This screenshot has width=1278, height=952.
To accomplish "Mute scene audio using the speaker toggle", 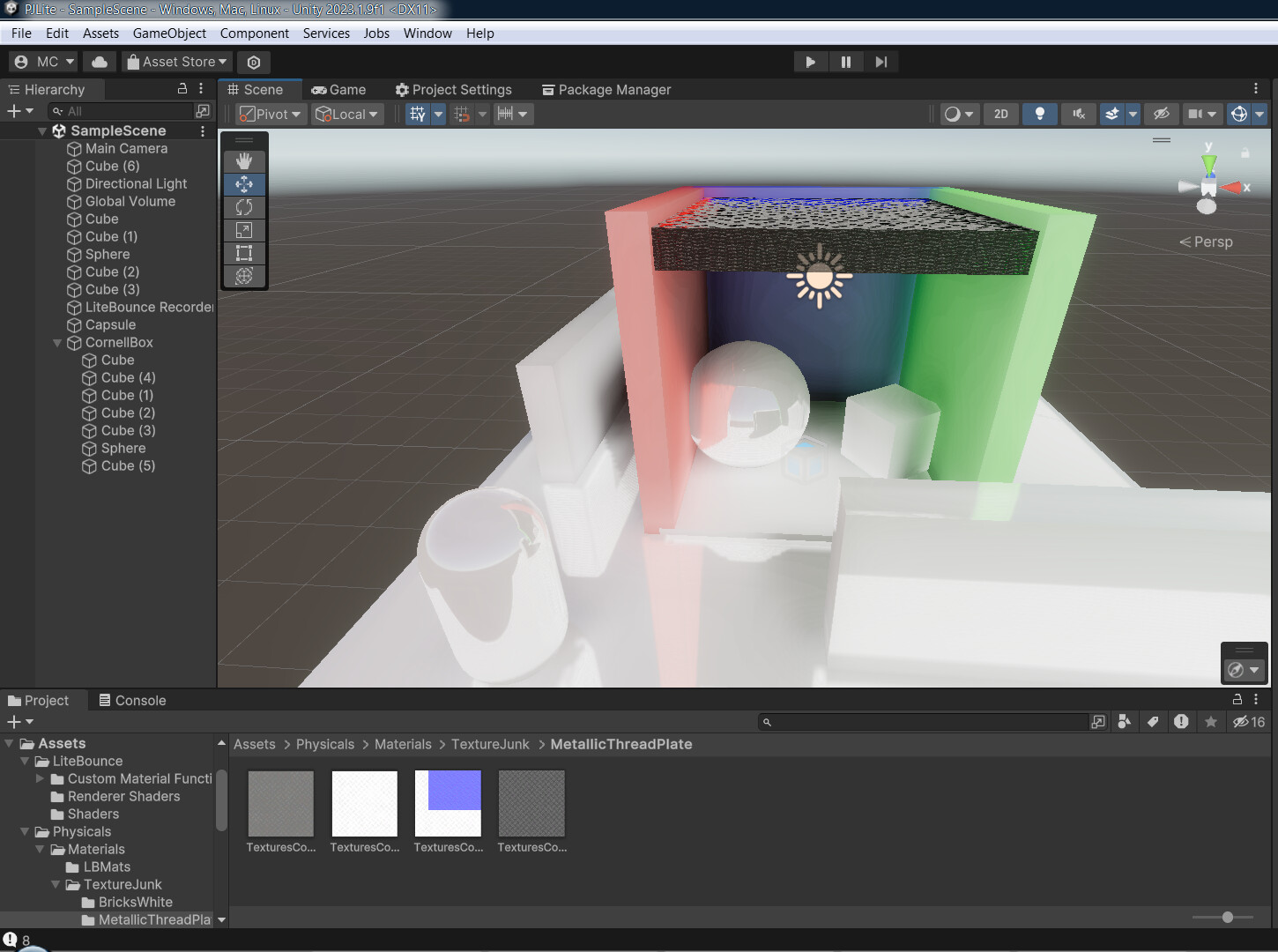I will (1078, 114).
